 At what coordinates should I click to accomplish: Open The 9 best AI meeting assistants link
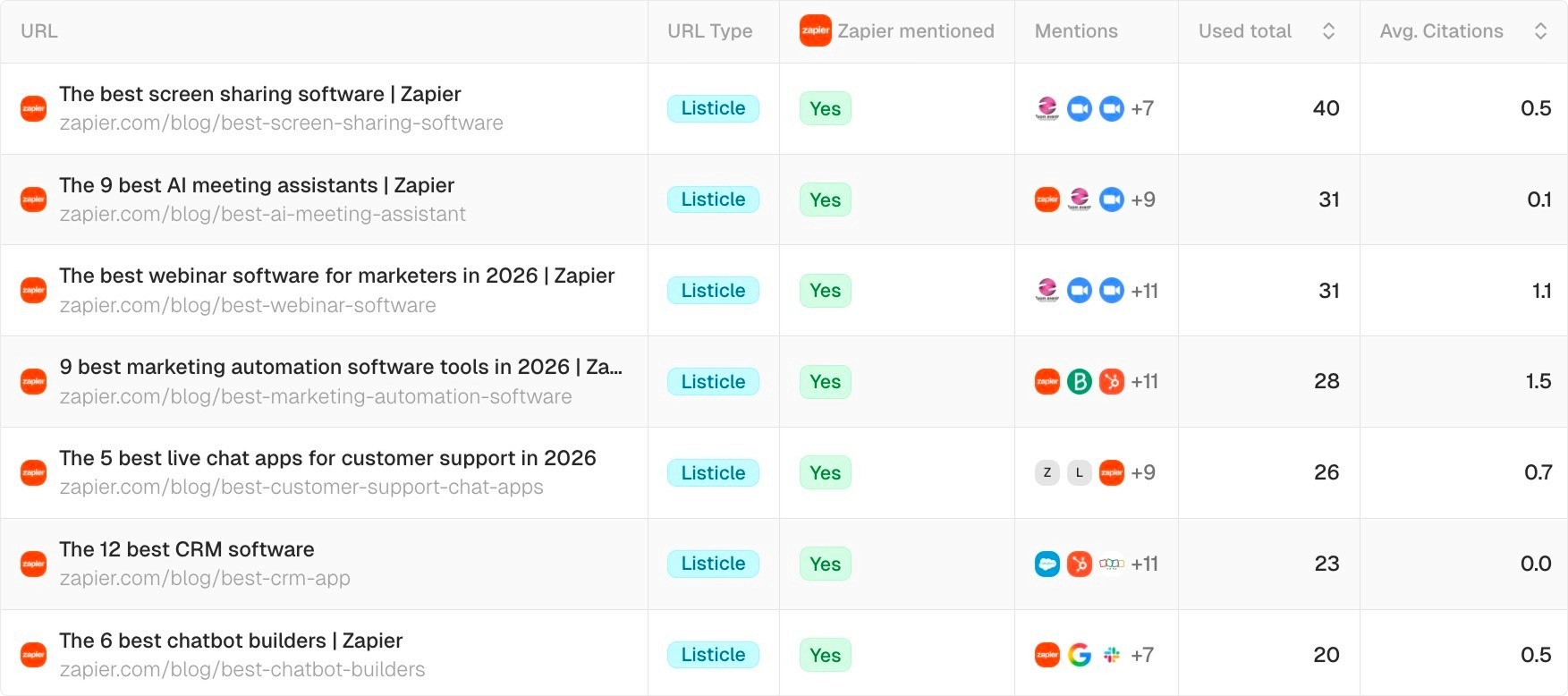point(257,185)
